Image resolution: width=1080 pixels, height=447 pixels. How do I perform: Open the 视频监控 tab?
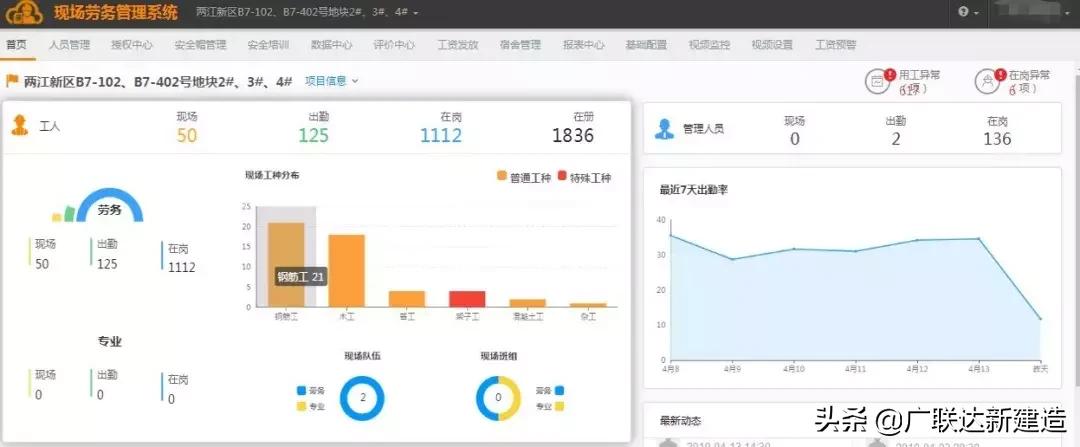pos(709,45)
